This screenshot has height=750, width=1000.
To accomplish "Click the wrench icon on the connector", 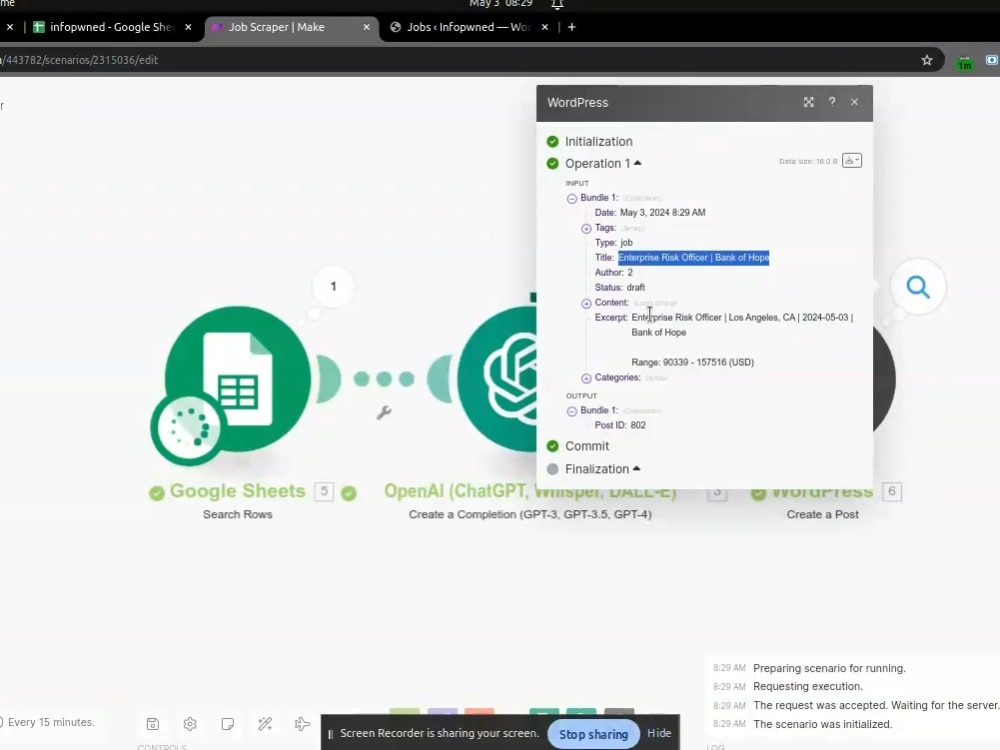I will pos(384,413).
